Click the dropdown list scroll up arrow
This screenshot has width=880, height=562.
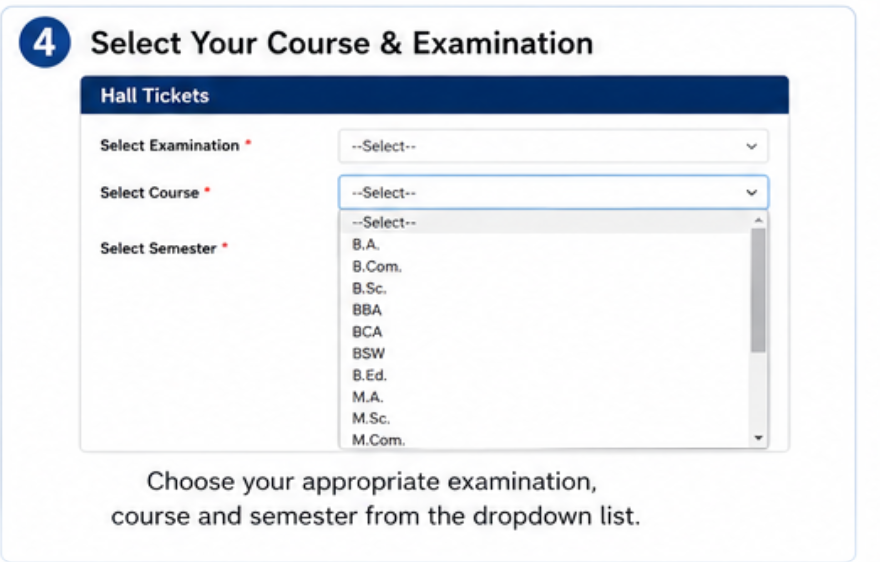coord(759,220)
